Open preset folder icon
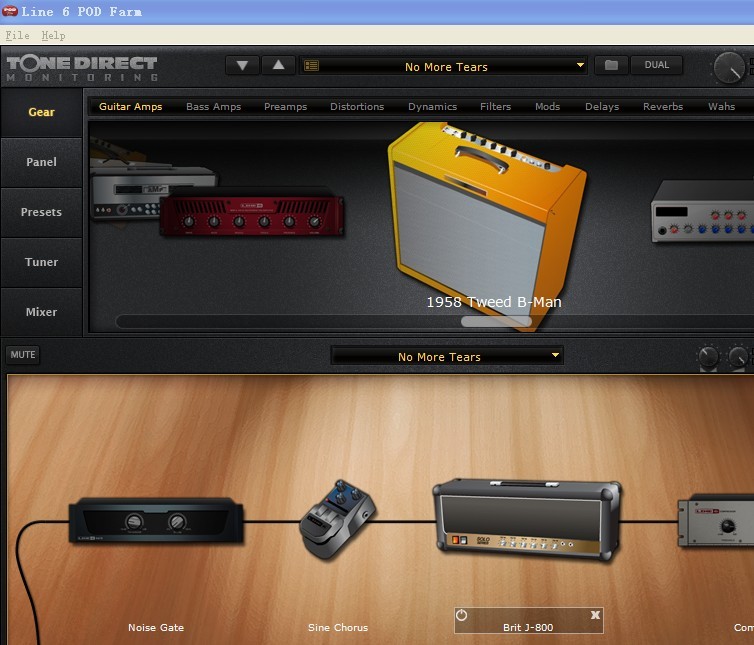Viewport: 754px width, 645px height. pyautogui.click(x=611, y=65)
